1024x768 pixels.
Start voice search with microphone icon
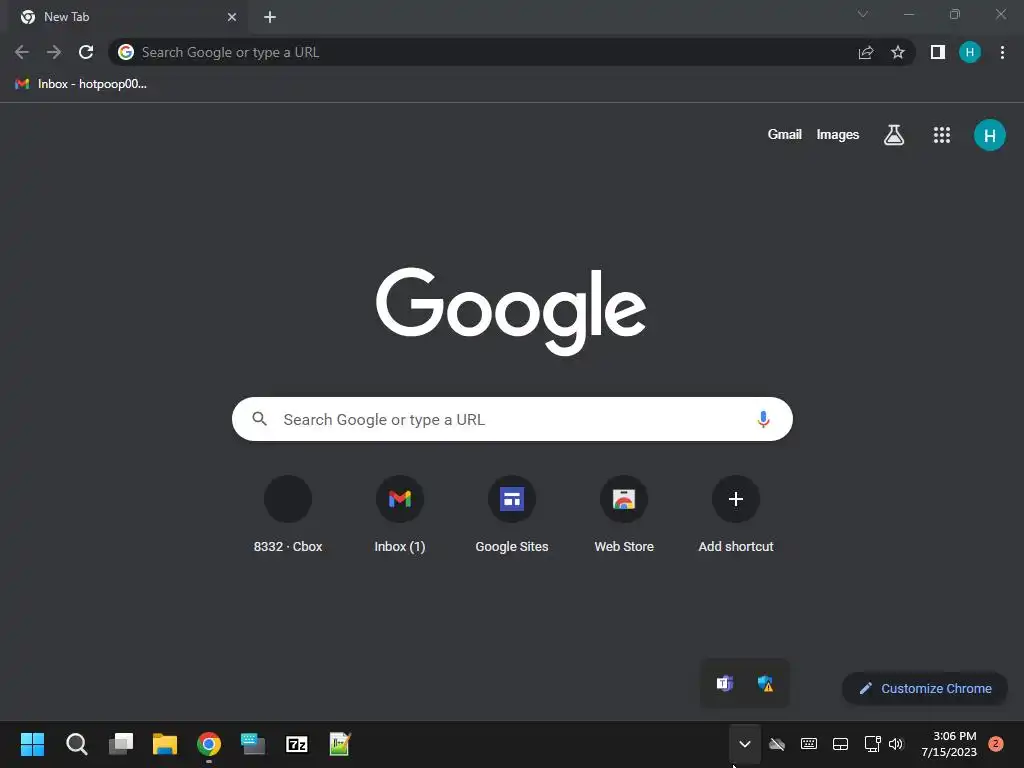(763, 419)
